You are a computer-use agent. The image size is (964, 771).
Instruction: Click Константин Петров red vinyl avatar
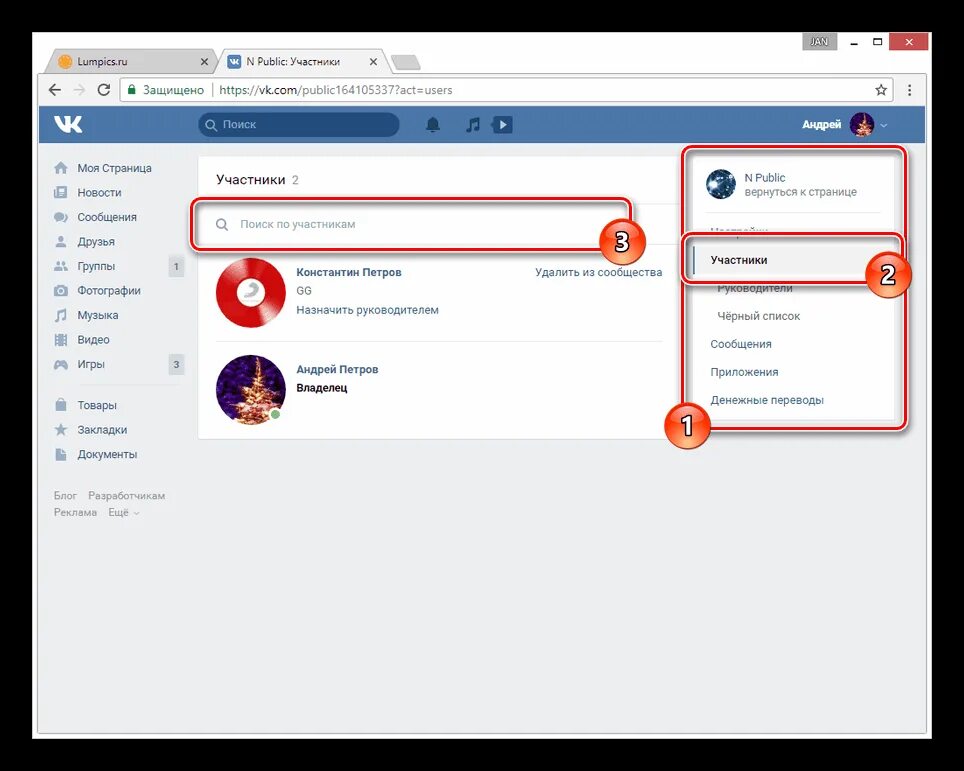pyautogui.click(x=251, y=293)
